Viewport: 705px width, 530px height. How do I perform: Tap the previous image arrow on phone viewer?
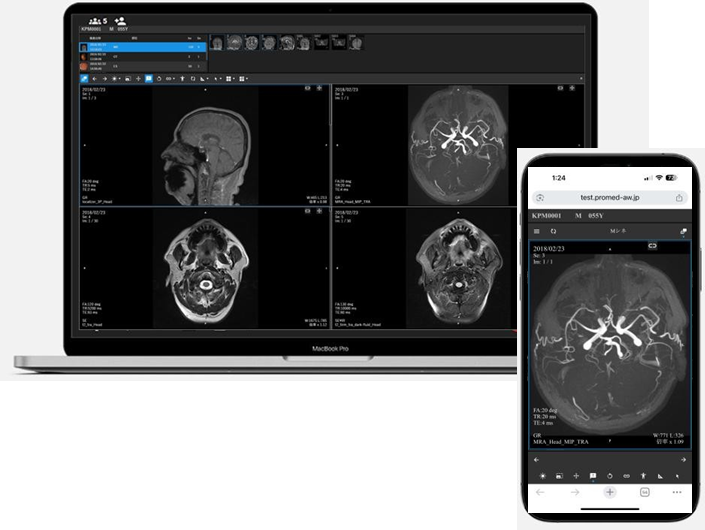tap(536, 459)
